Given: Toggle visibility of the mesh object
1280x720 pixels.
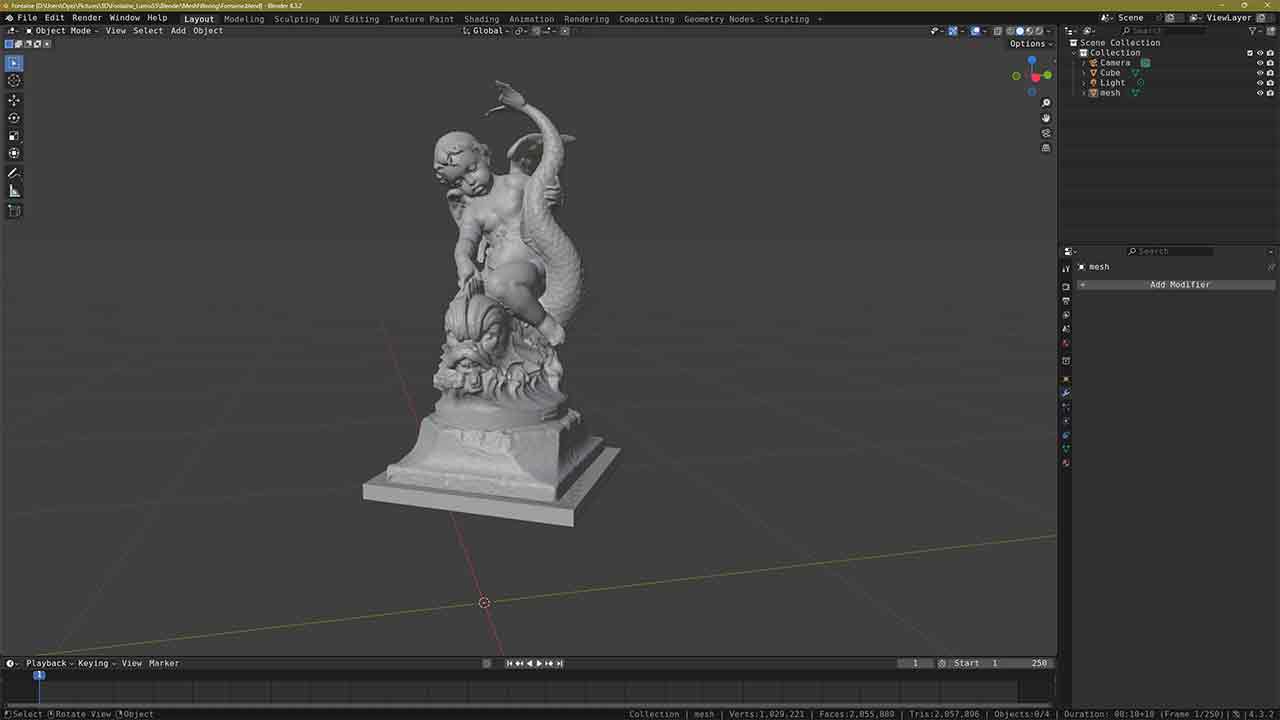Looking at the screenshot, I should click(x=1259, y=93).
